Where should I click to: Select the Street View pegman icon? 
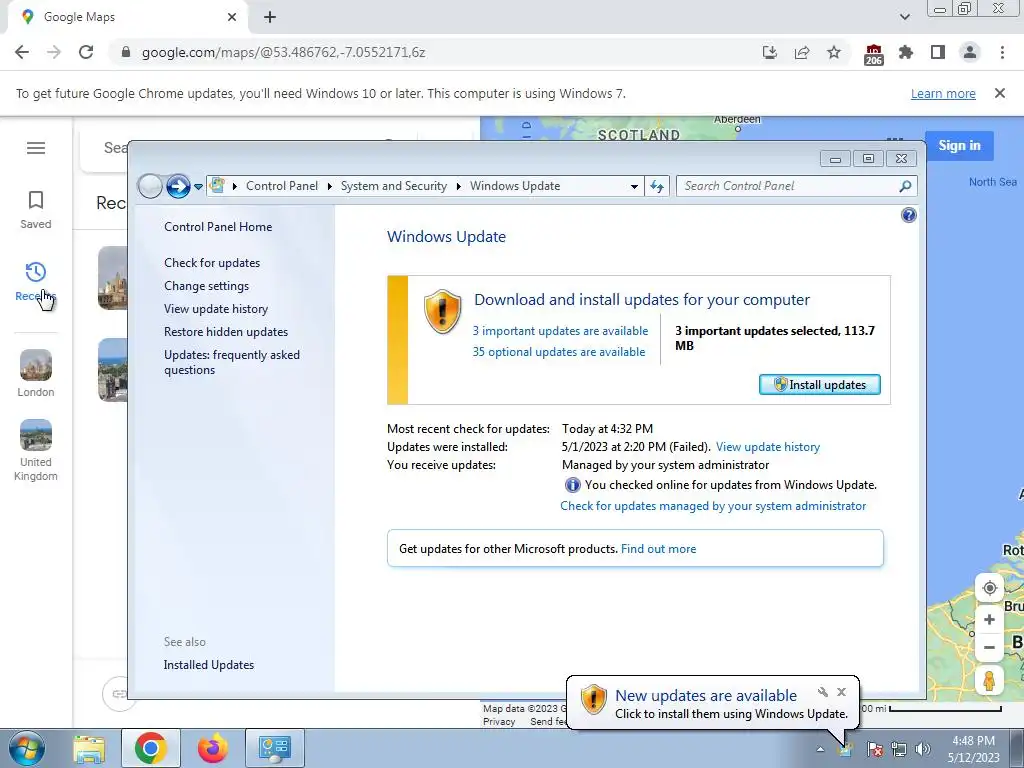[989, 680]
